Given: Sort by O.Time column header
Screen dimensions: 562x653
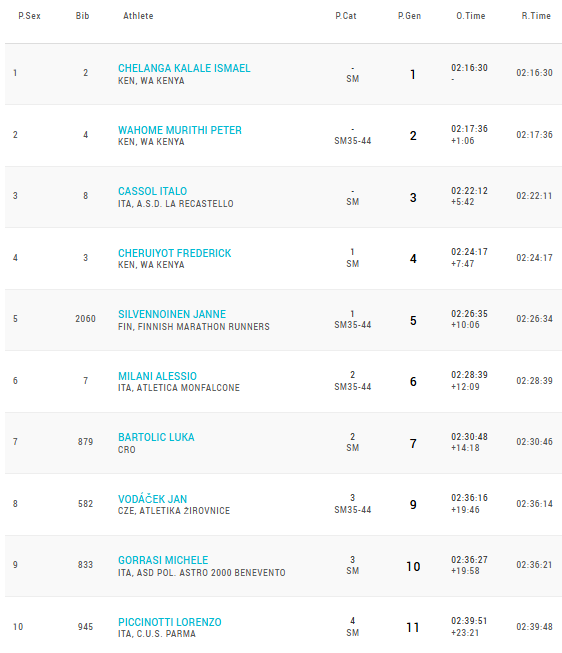Looking at the screenshot, I should [x=471, y=16].
